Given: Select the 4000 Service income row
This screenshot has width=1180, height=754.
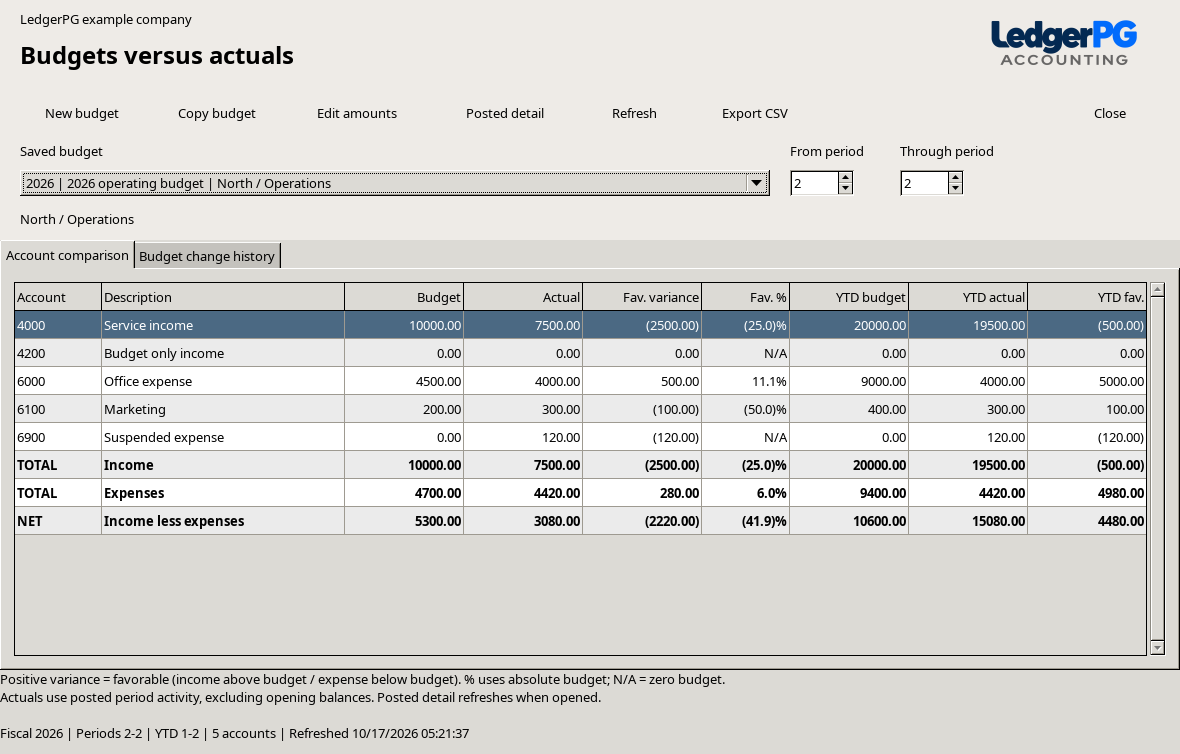Looking at the screenshot, I should [x=580, y=325].
